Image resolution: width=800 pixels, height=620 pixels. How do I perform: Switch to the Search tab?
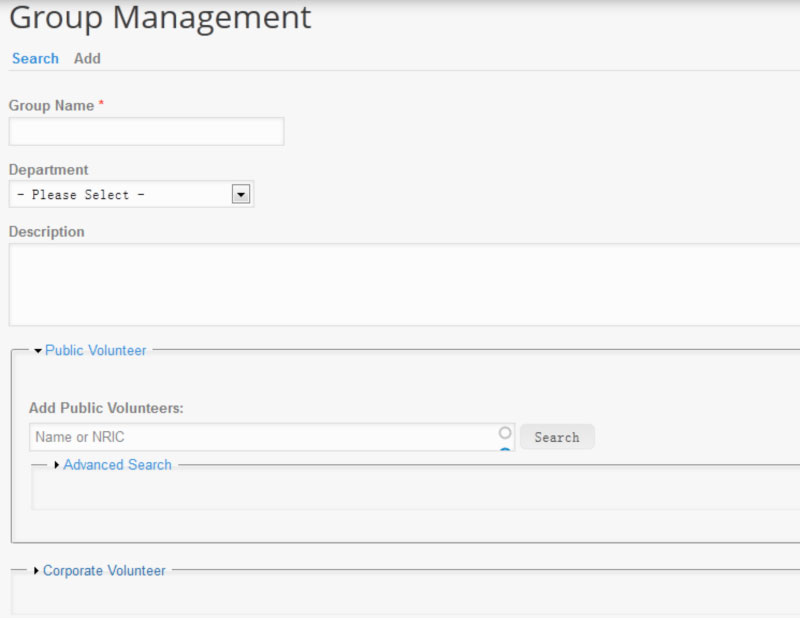point(35,59)
